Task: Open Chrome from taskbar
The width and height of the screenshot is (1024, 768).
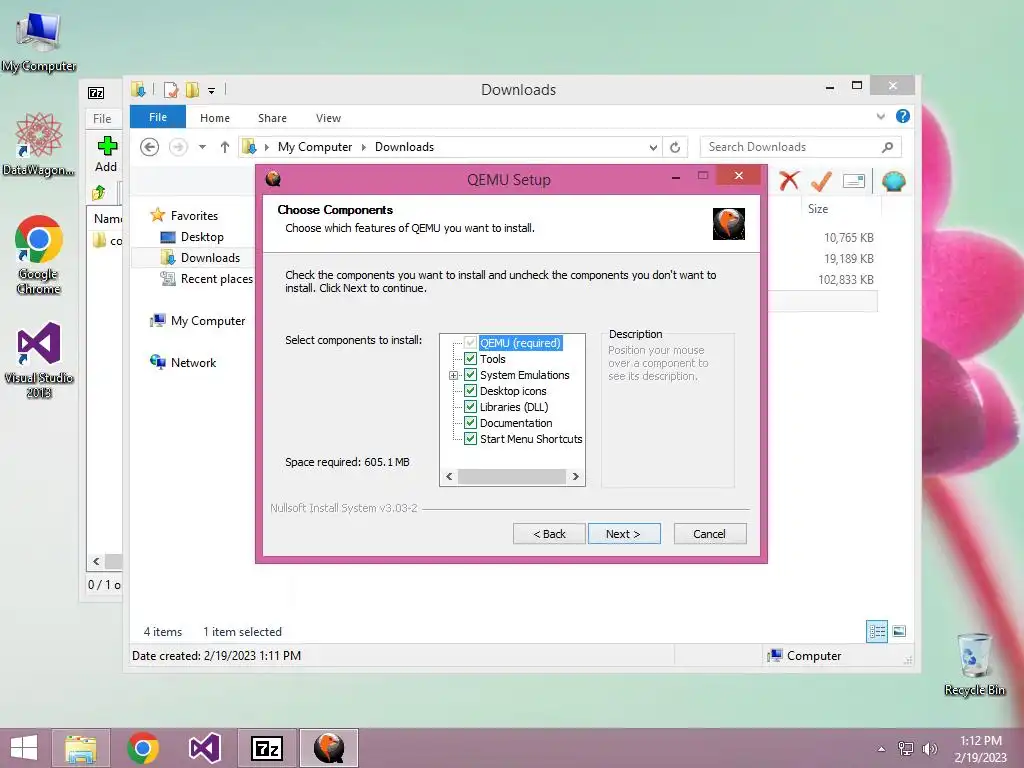Action: [x=143, y=748]
